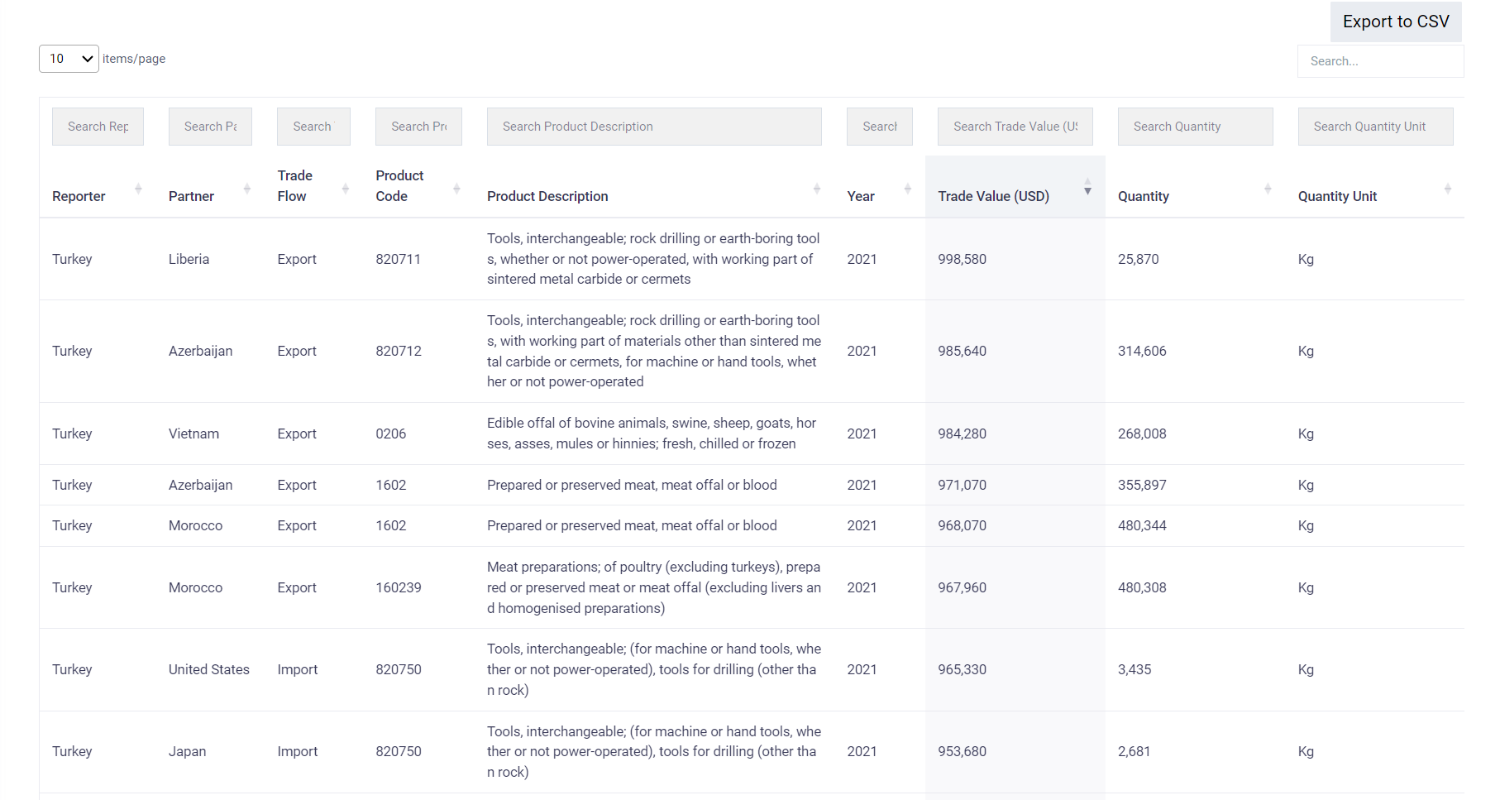Screen dimensions: 1500x800
Task: Select quantity 2,681 cell
Action: (1134, 752)
